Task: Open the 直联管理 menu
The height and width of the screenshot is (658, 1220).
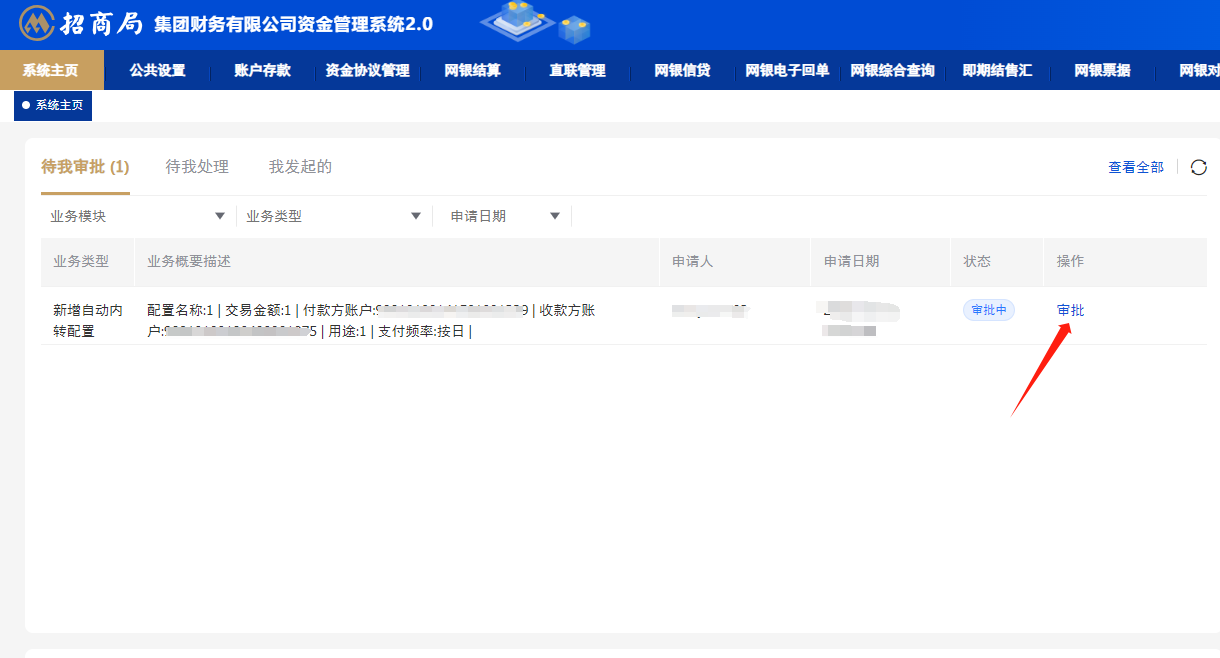Action: click(x=577, y=70)
